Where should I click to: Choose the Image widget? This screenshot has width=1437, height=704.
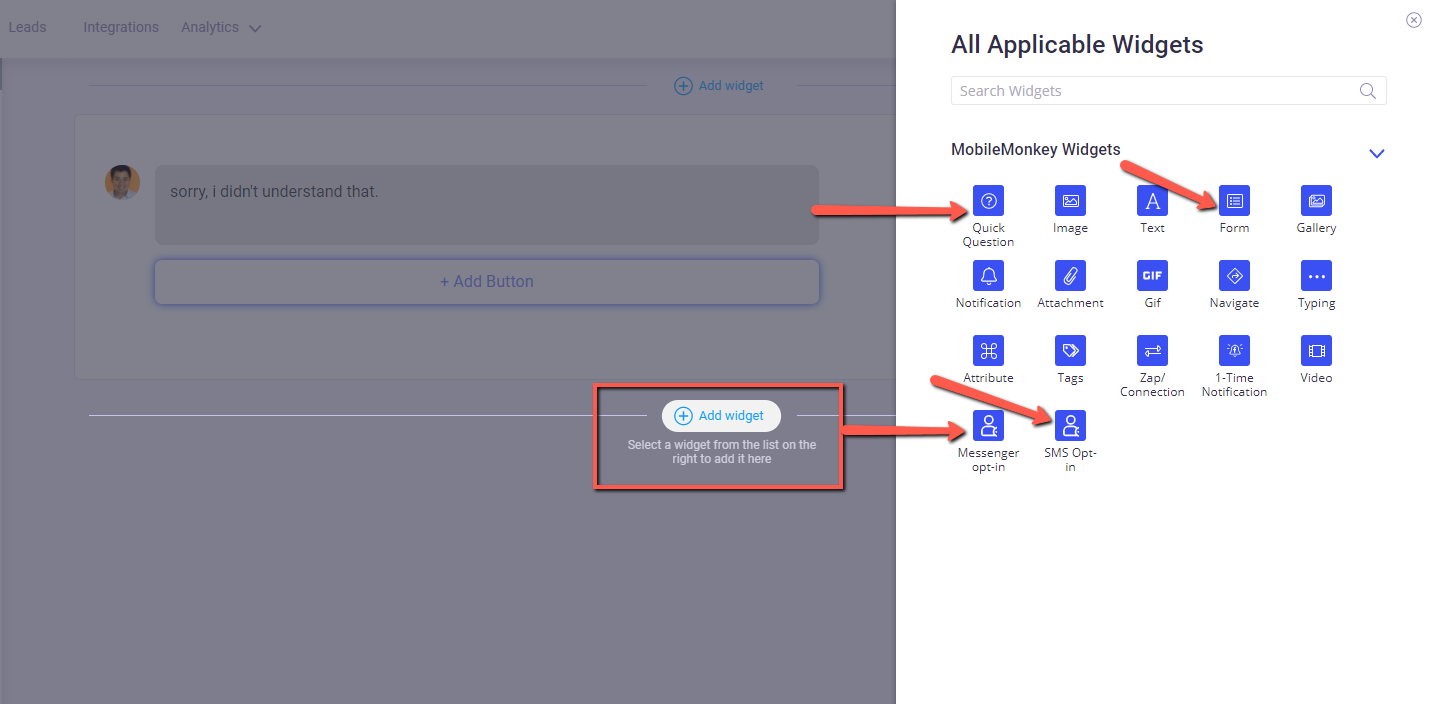tap(1070, 201)
